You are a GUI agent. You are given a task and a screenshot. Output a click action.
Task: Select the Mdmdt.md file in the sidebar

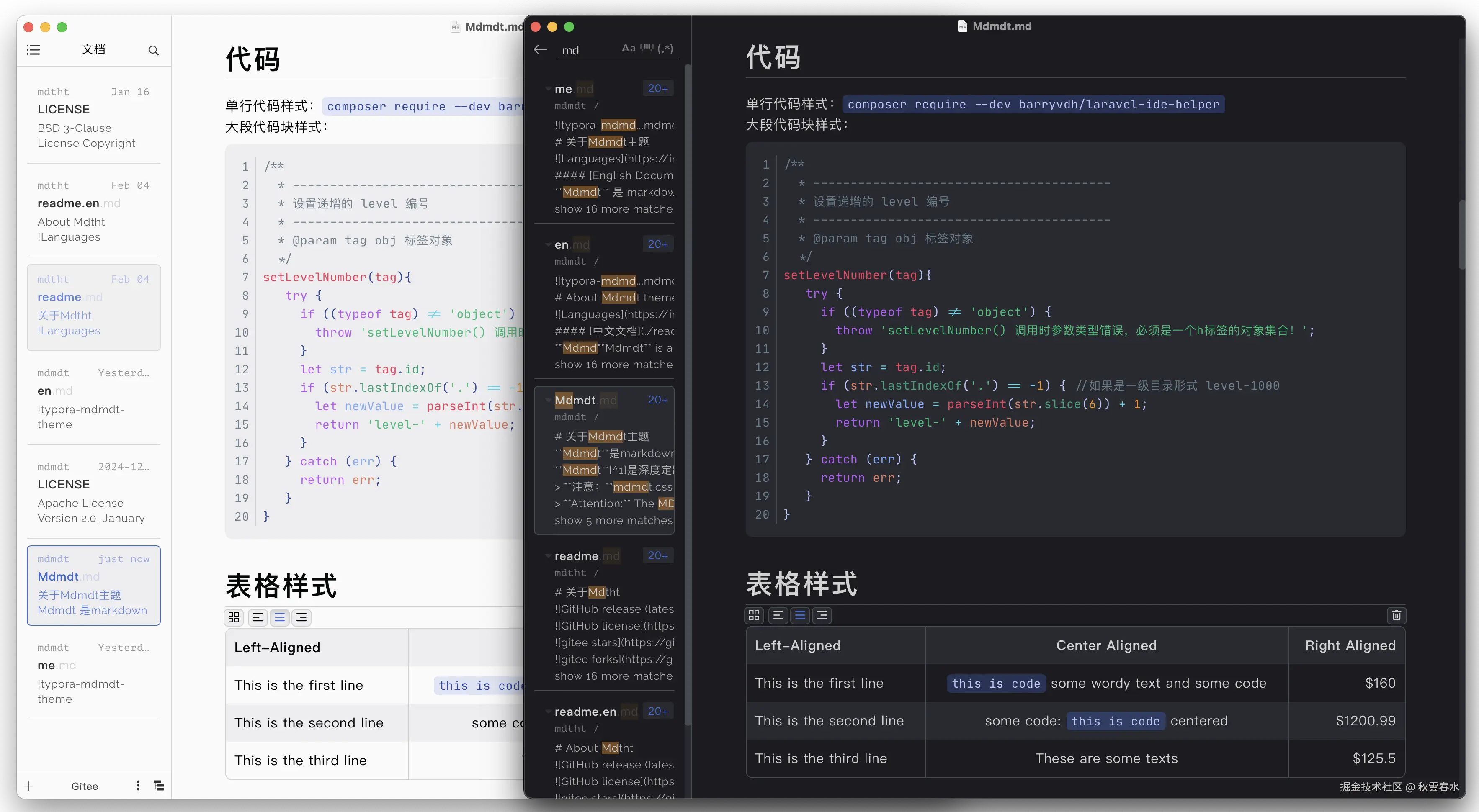(x=93, y=585)
